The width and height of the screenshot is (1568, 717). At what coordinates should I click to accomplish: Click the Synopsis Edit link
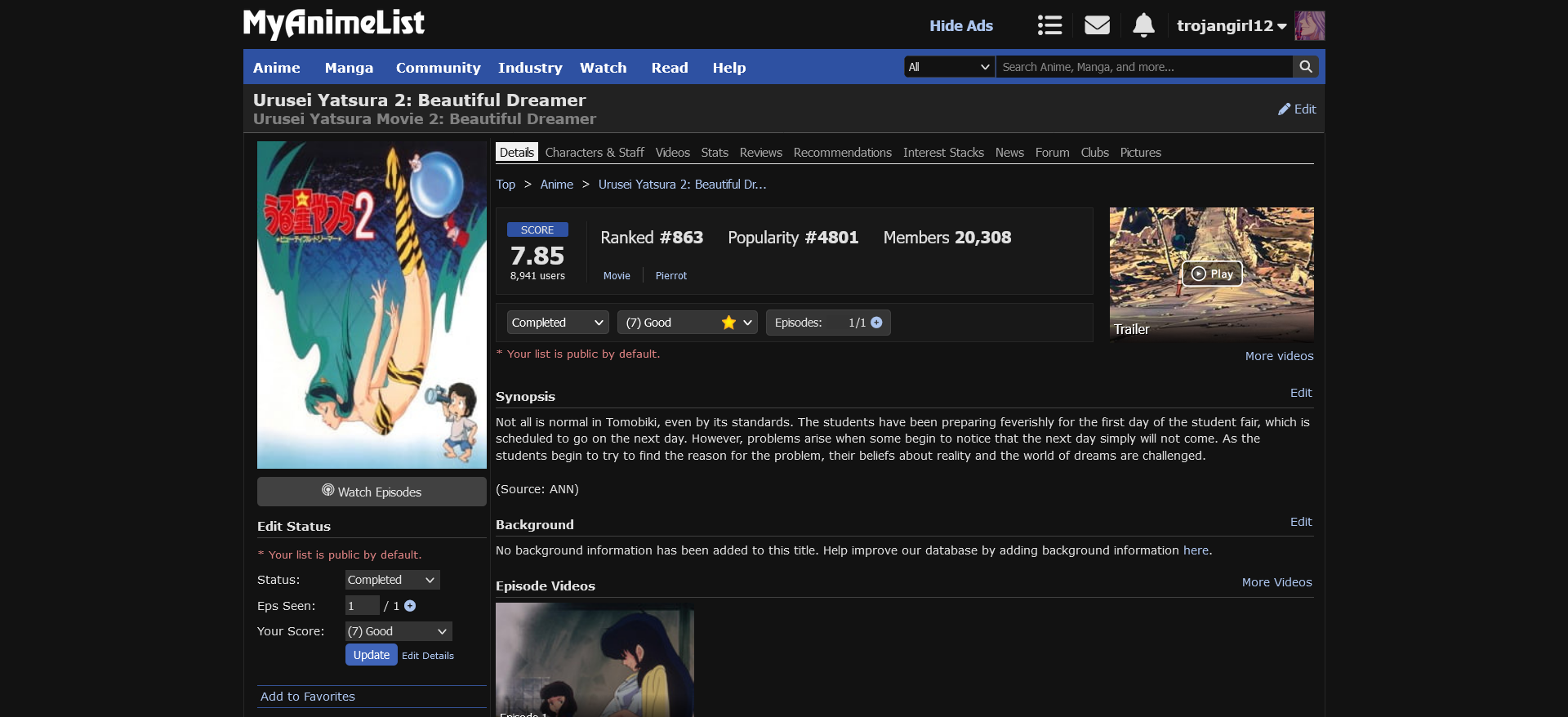point(1301,393)
